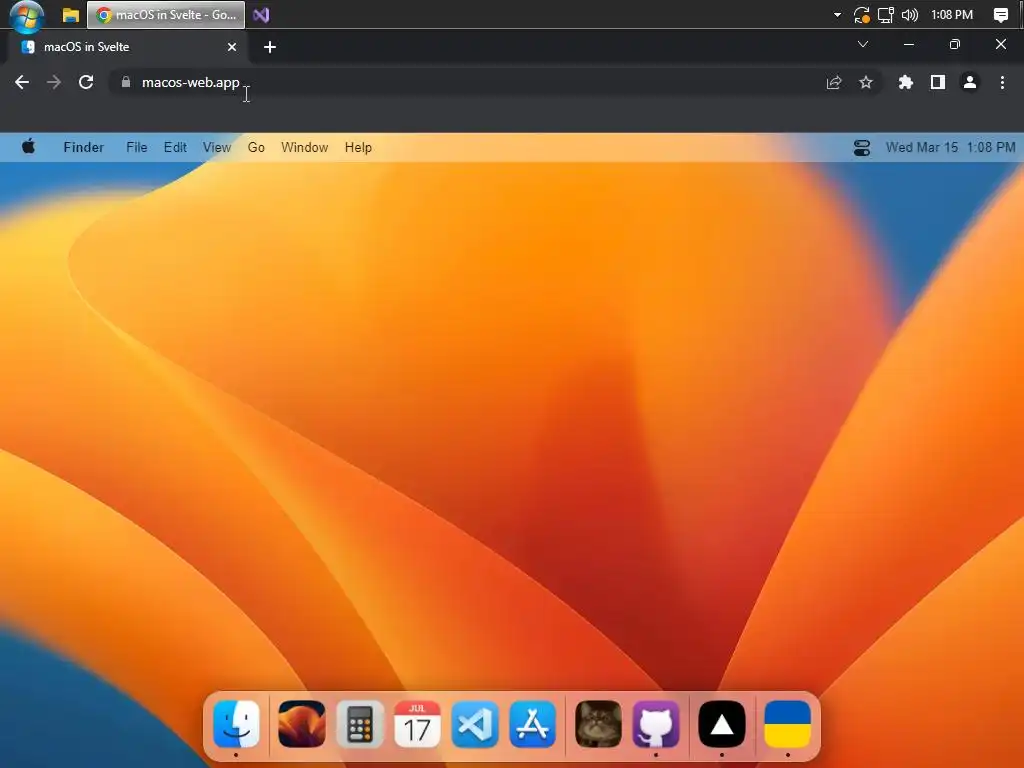Launch the Calculator dock icon
1024x768 pixels.
pyautogui.click(x=360, y=724)
